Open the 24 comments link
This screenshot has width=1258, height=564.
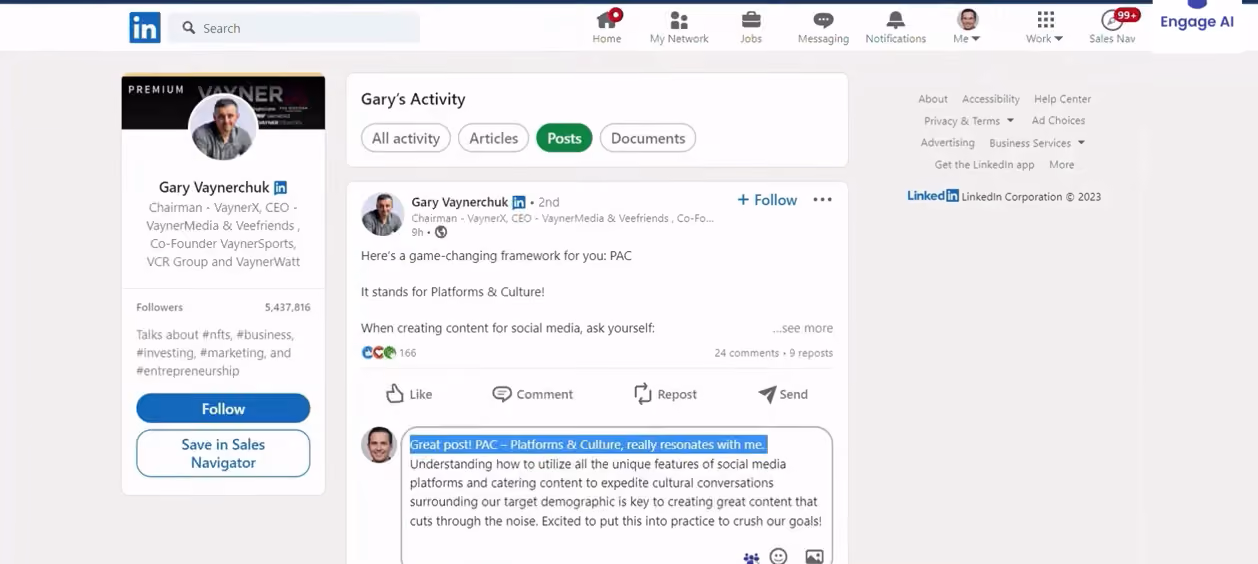[x=746, y=353]
